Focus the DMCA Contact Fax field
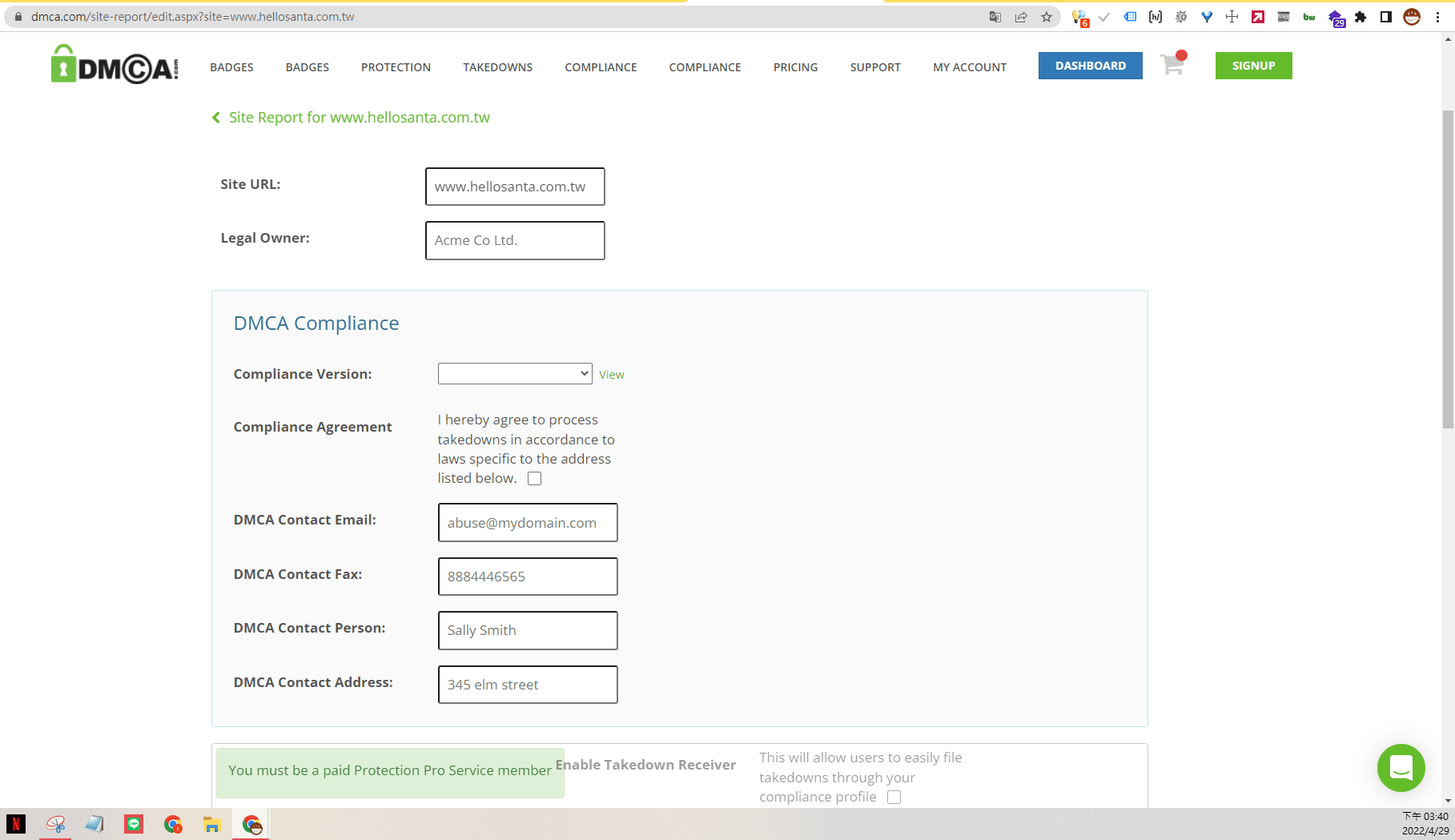Image resolution: width=1455 pixels, height=840 pixels. 528,577
